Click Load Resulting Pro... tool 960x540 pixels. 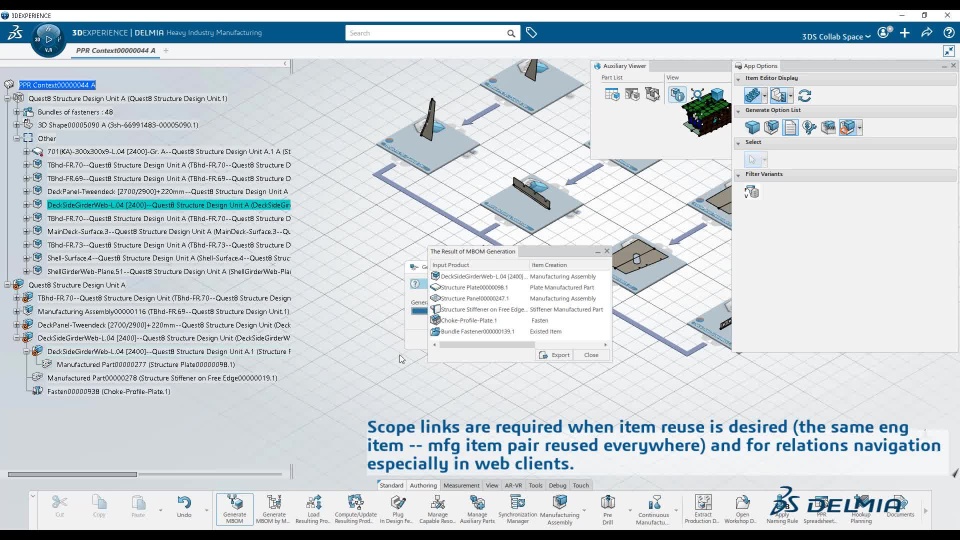pos(313,509)
